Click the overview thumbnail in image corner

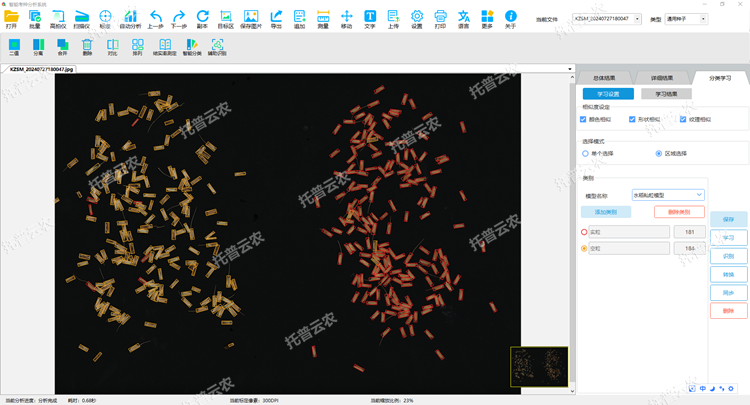point(539,365)
